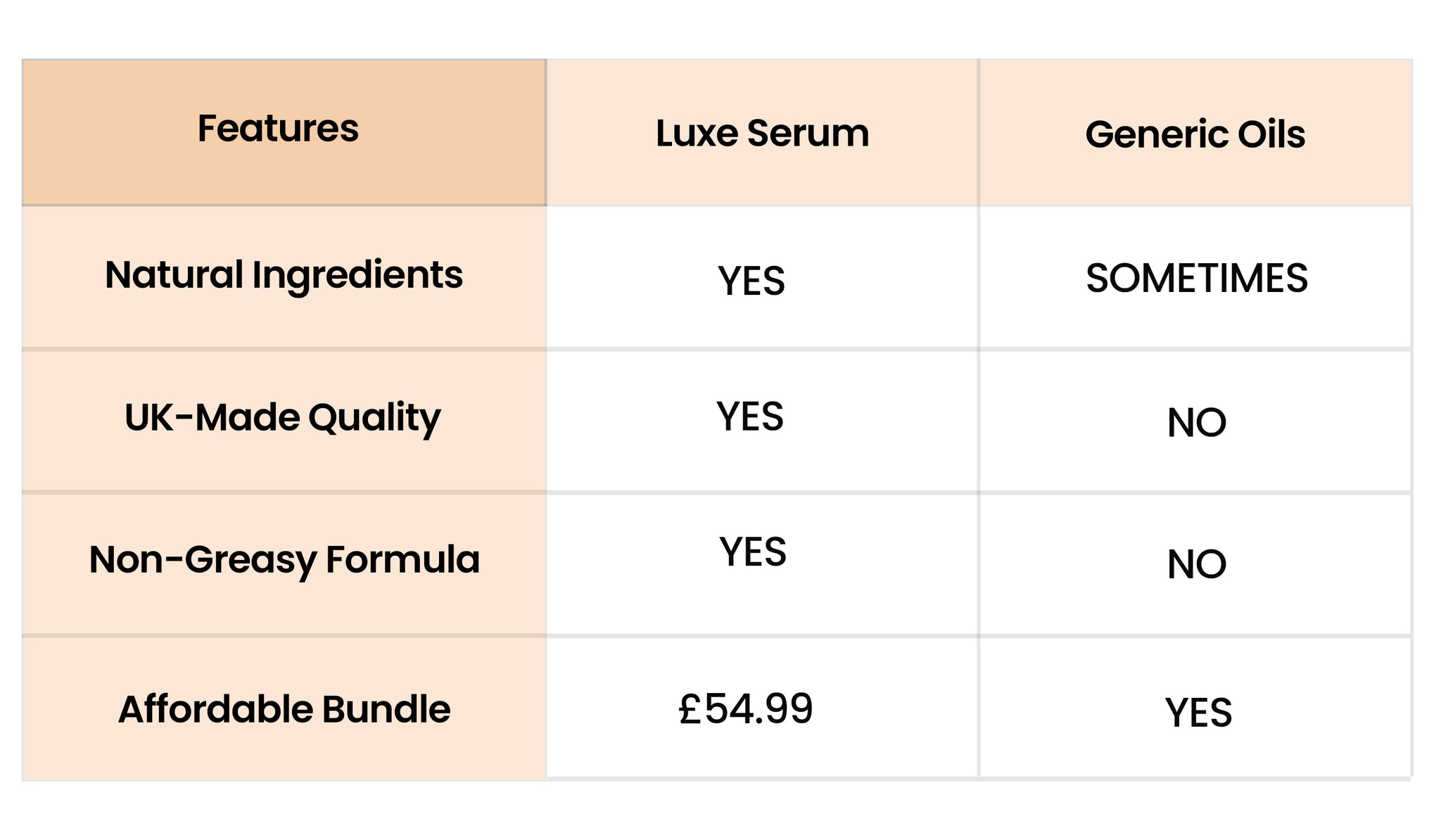Click the SOMETIMES cell under Generic Oils
The image size is (1441, 840).
1196,278
